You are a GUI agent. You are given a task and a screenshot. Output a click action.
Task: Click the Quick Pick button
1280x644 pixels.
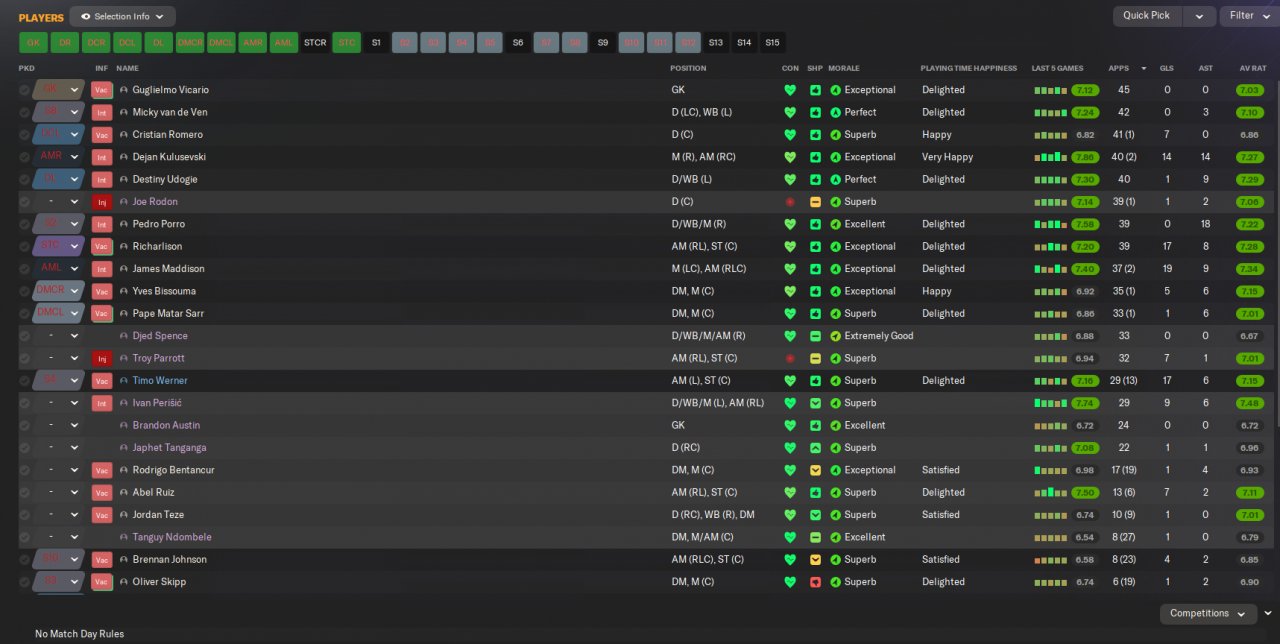coord(1146,16)
